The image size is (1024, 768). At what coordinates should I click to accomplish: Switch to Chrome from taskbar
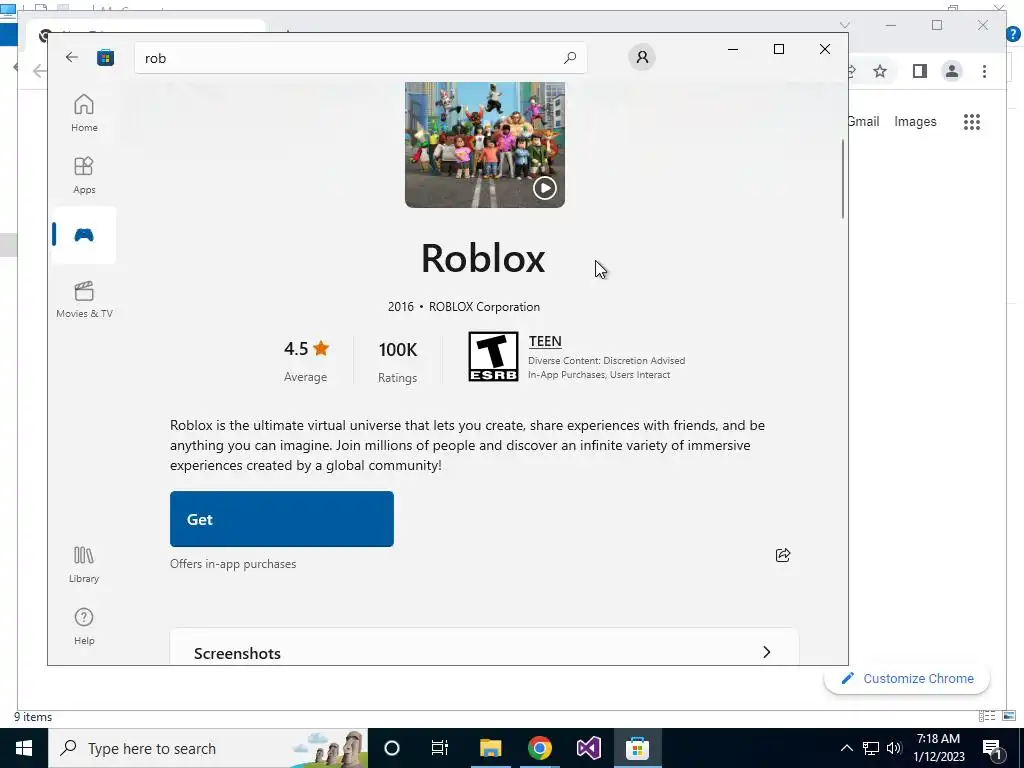click(539, 748)
